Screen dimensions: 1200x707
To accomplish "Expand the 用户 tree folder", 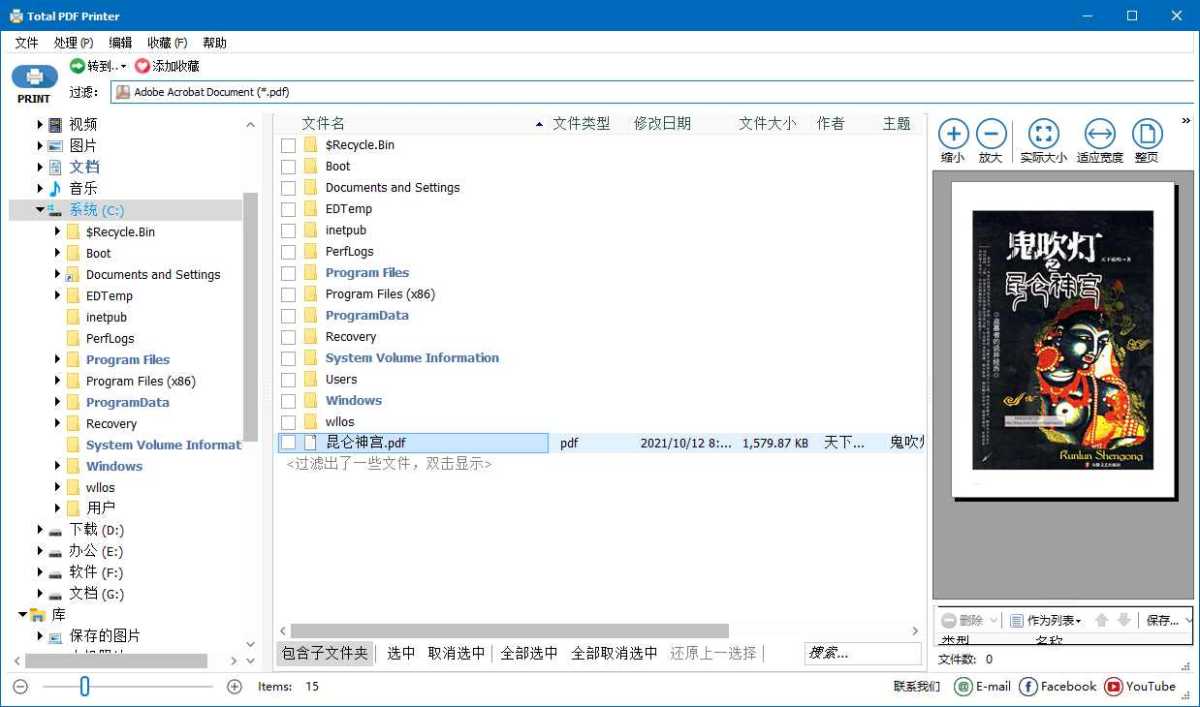I will [58, 509].
